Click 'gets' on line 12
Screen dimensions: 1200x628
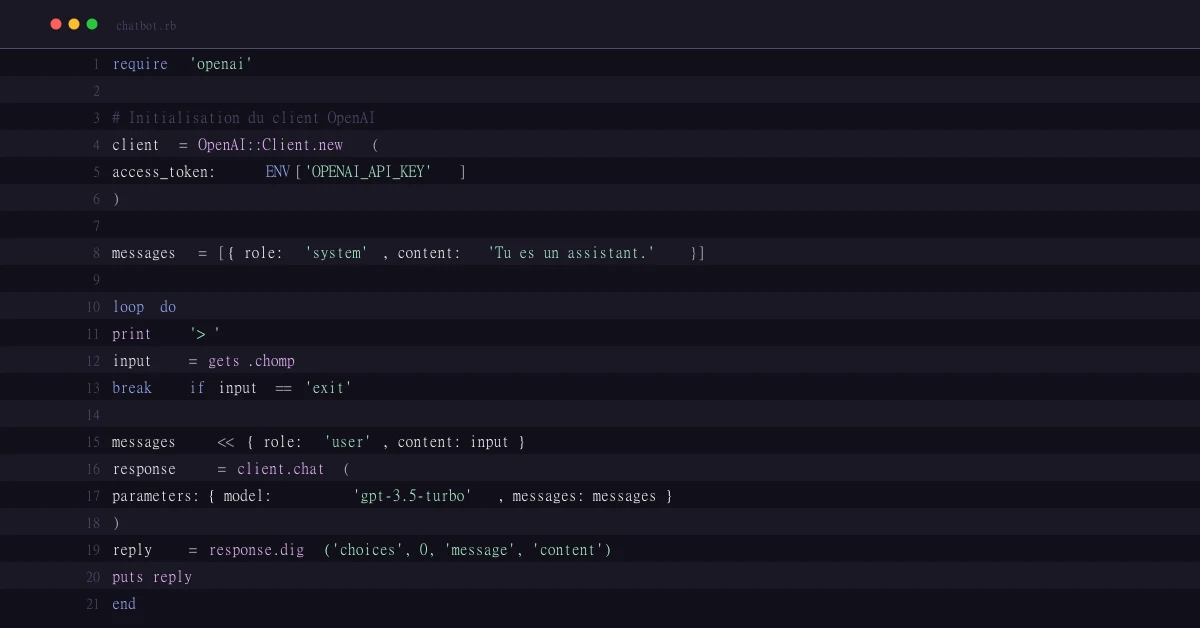point(224,361)
